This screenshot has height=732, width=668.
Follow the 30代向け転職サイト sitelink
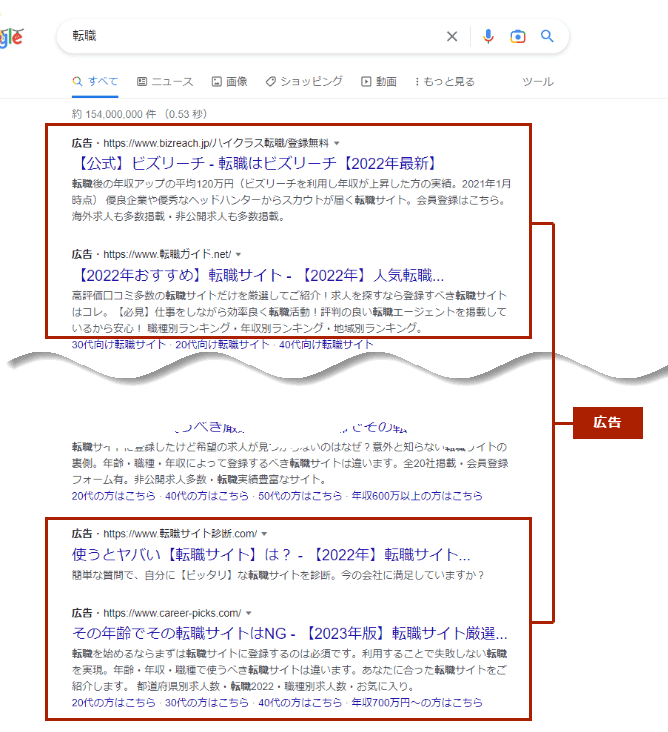pos(119,345)
